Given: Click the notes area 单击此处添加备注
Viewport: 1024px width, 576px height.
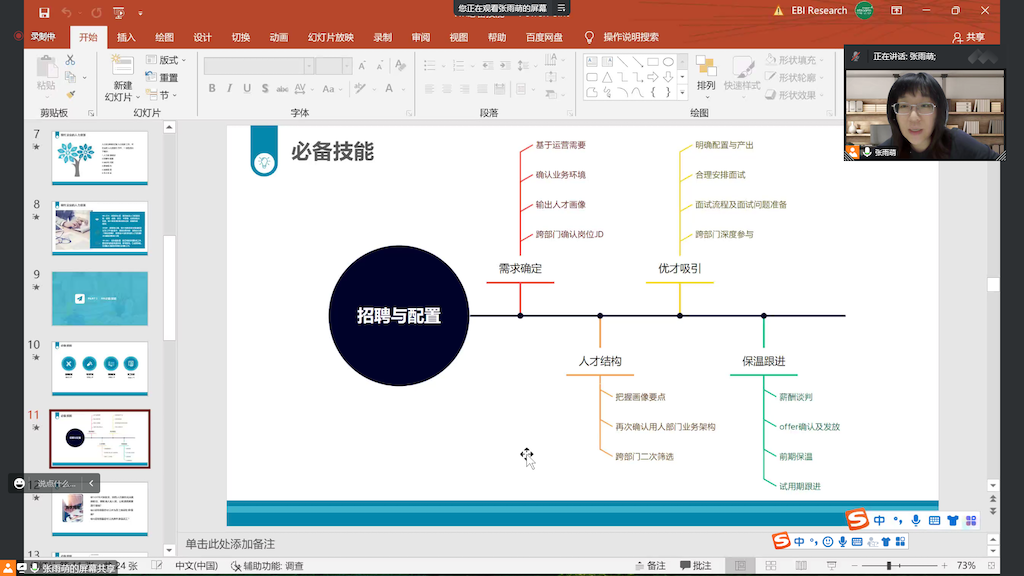Looking at the screenshot, I should (x=230, y=544).
